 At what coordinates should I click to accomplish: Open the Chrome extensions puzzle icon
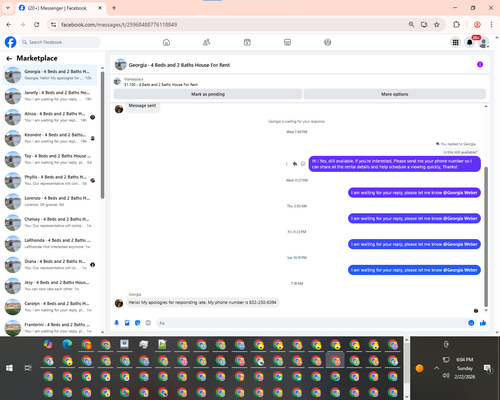coord(456,24)
